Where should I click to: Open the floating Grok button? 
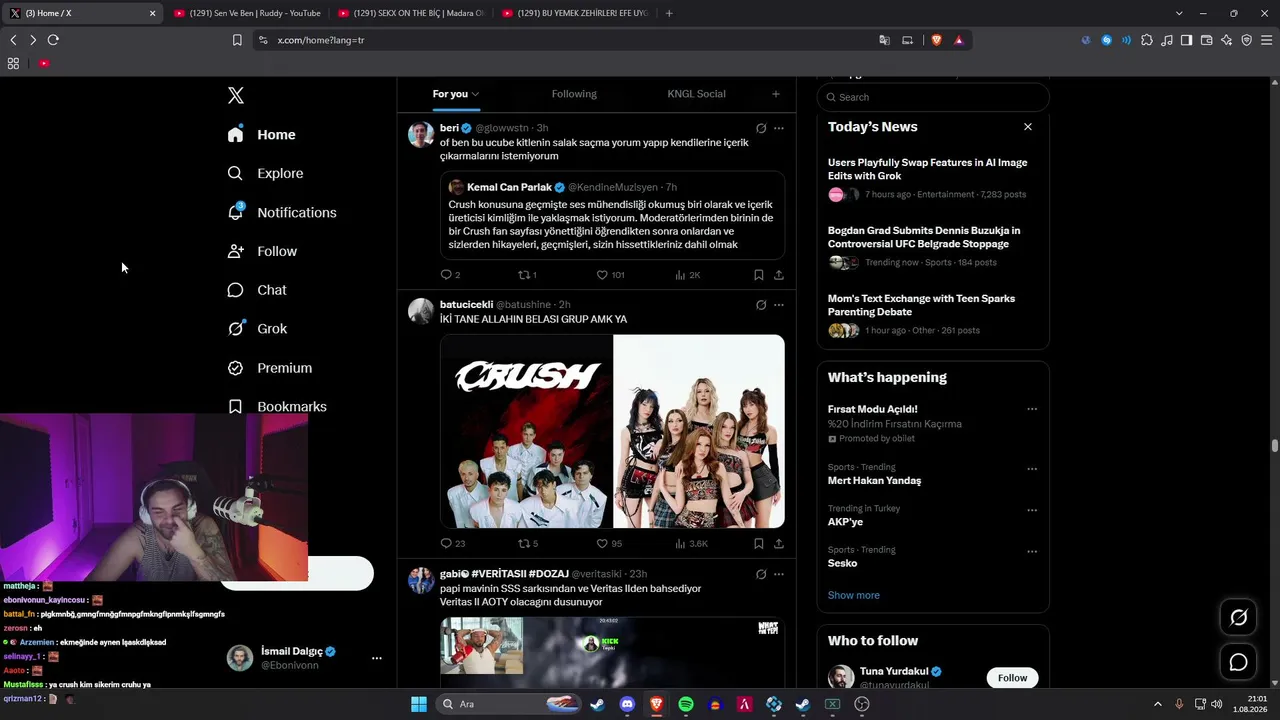tap(1238, 618)
